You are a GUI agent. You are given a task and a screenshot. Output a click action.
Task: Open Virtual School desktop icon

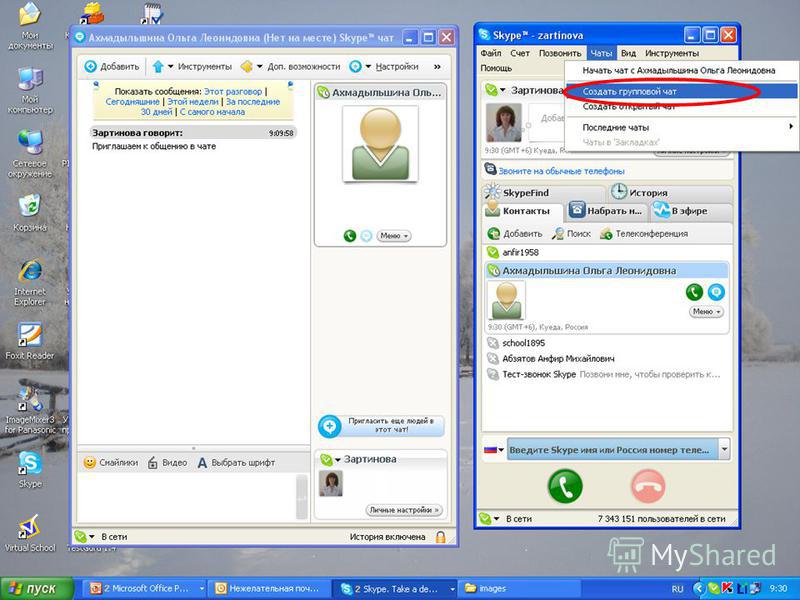click(30, 533)
